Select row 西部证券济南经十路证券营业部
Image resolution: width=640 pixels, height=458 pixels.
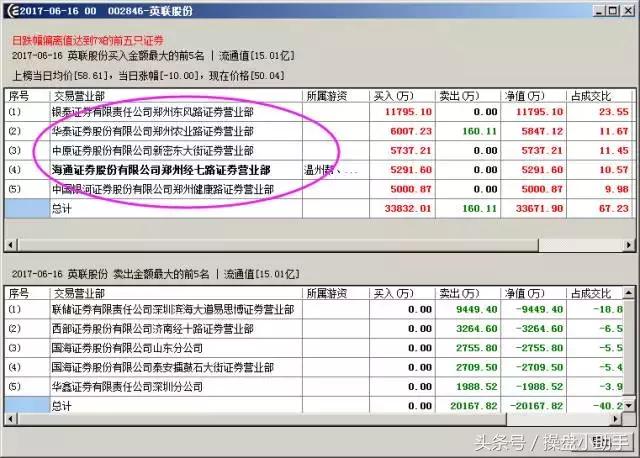[x=314, y=329]
